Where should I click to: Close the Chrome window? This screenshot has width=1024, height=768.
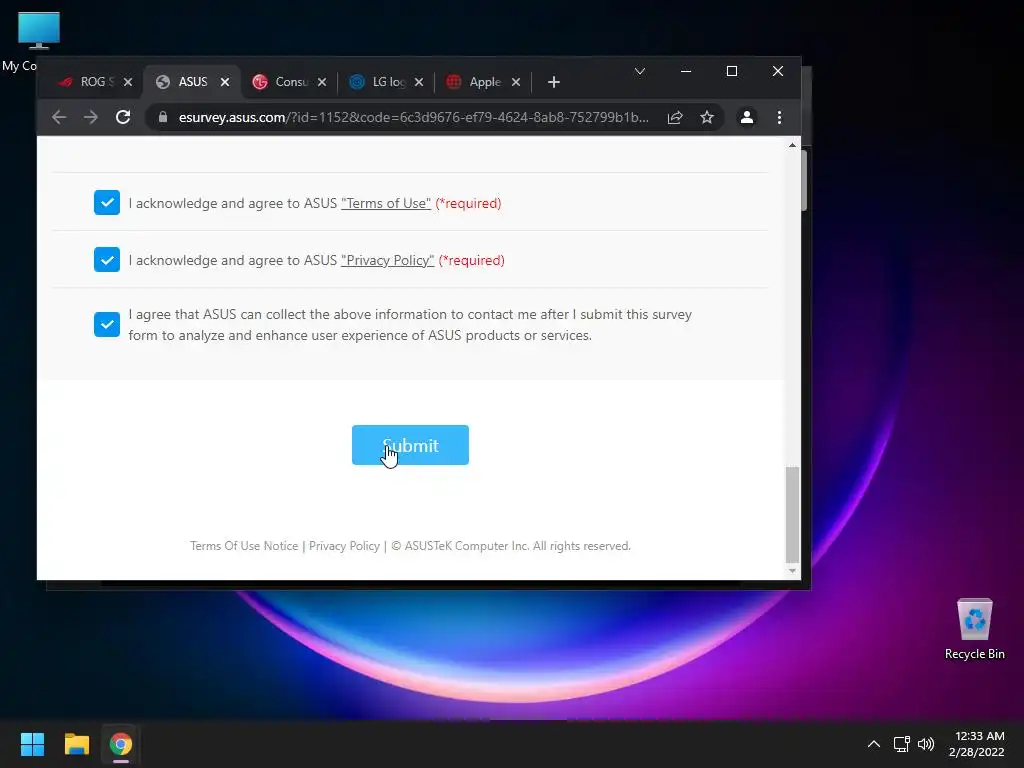click(778, 71)
